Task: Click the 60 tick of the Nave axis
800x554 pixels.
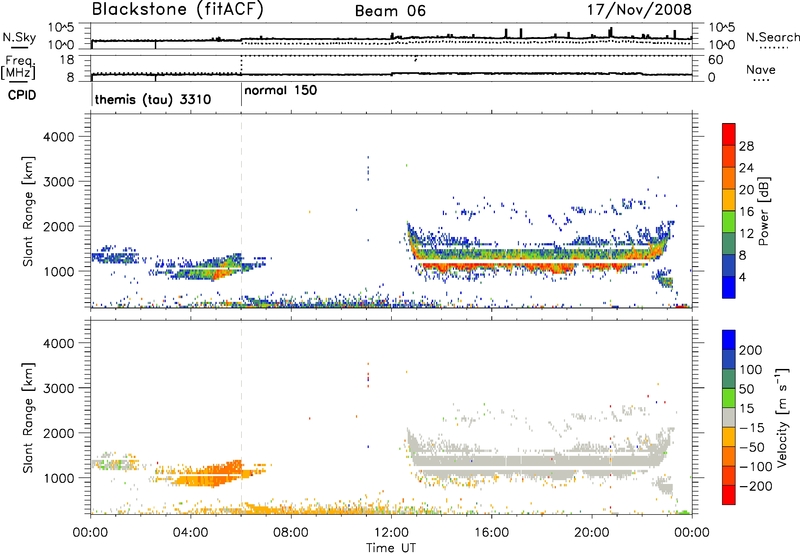Action: (715, 60)
